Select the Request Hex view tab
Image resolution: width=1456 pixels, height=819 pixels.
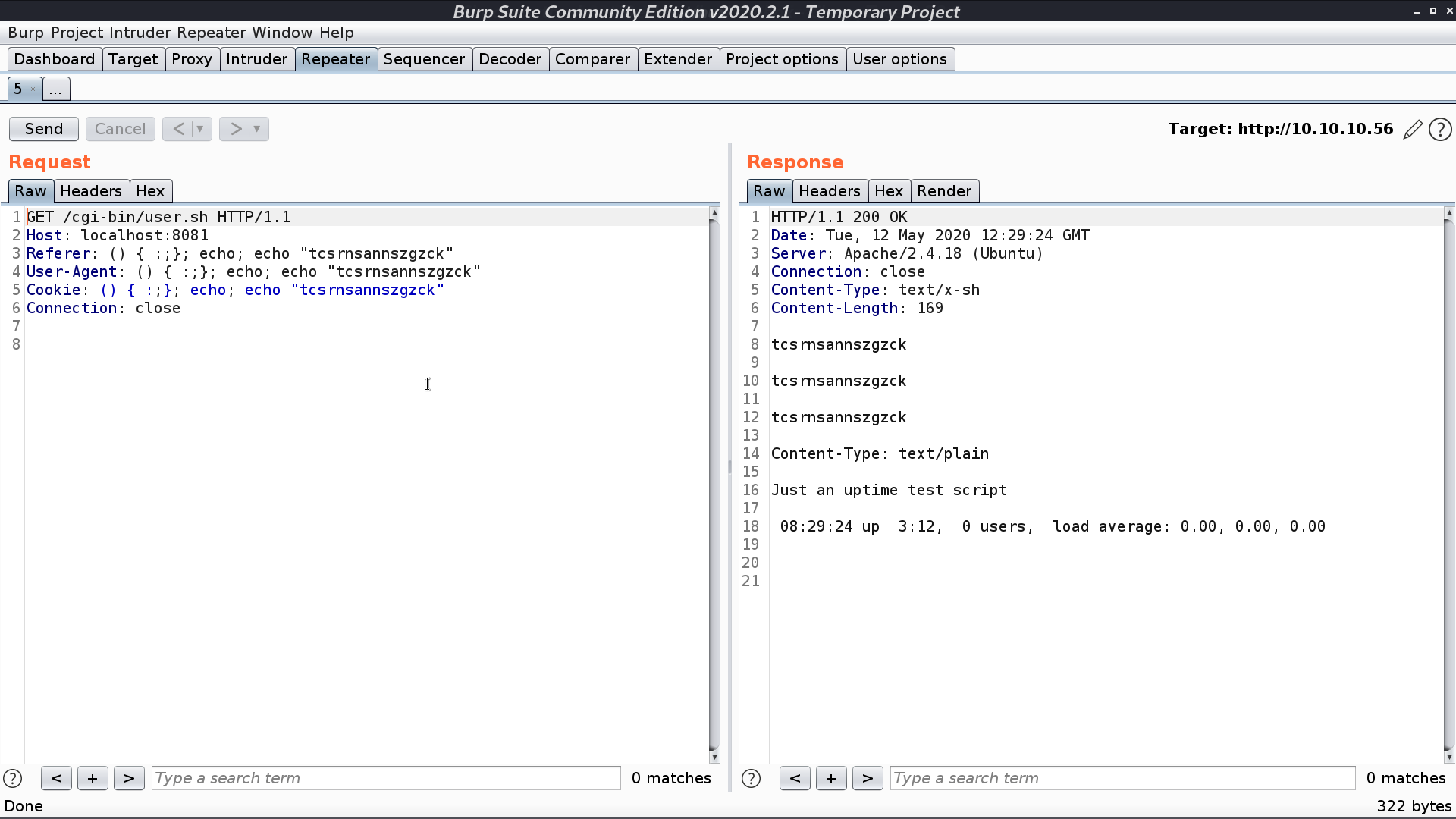coord(150,191)
